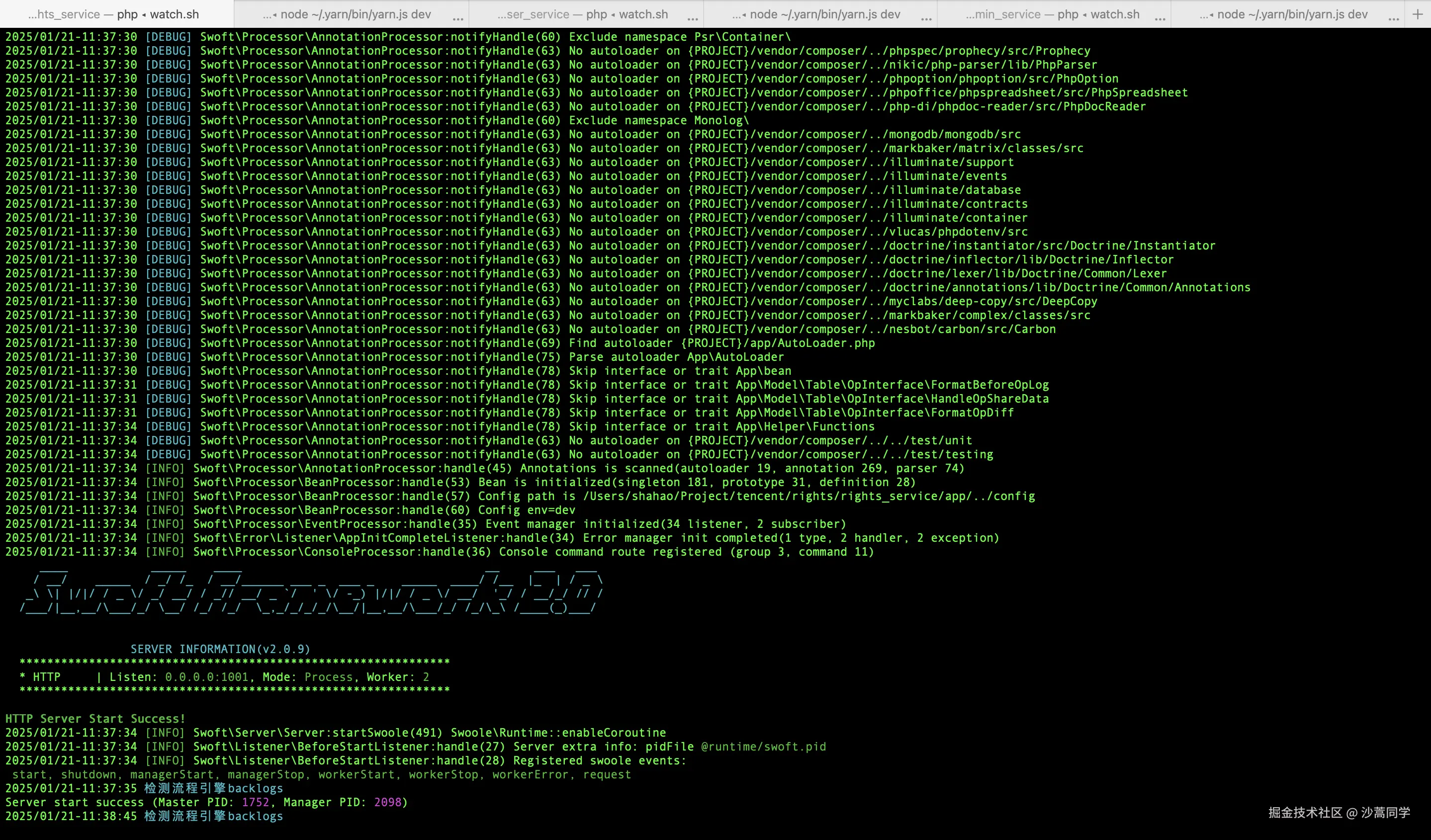The image size is (1431, 840).
Task: Click the ellipsis indicator on ser_service tab
Action: [x=692, y=19]
